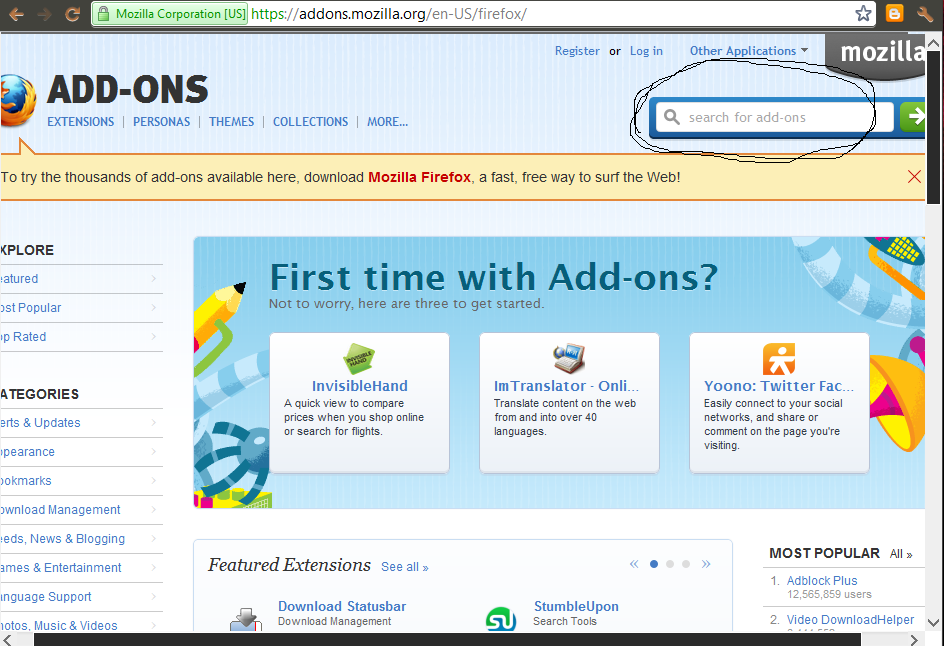Click the StumbleUpon extension icon
The width and height of the screenshot is (944, 646).
pos(501,619)
